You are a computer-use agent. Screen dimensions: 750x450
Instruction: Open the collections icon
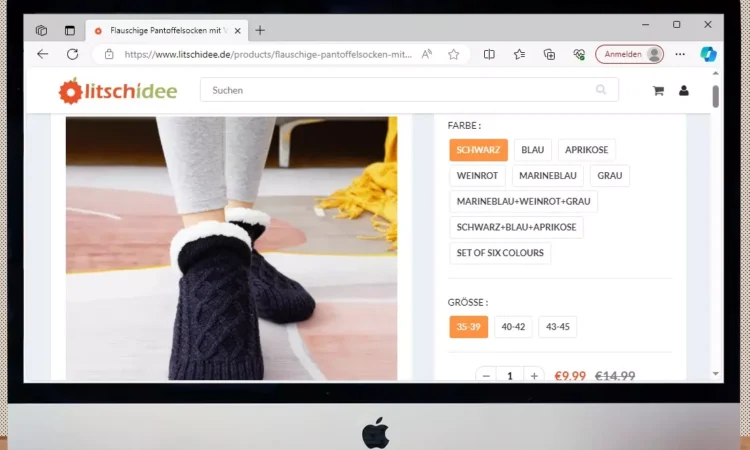(x=549, y=55)
